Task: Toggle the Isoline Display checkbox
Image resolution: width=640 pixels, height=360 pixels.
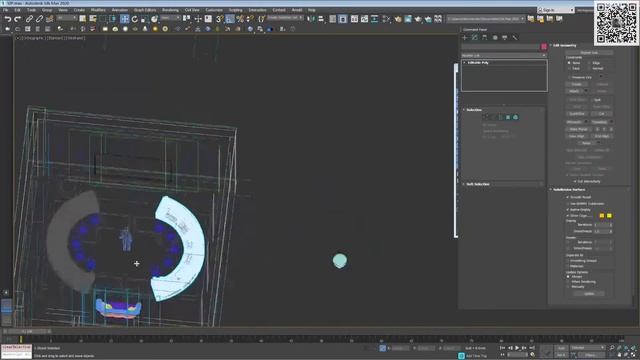Action: (568, 209)
